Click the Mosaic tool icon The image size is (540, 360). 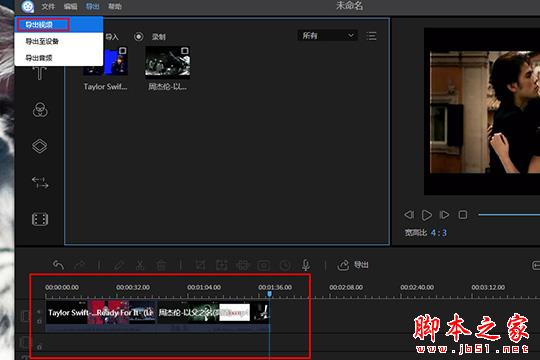(x=243, y=265)
